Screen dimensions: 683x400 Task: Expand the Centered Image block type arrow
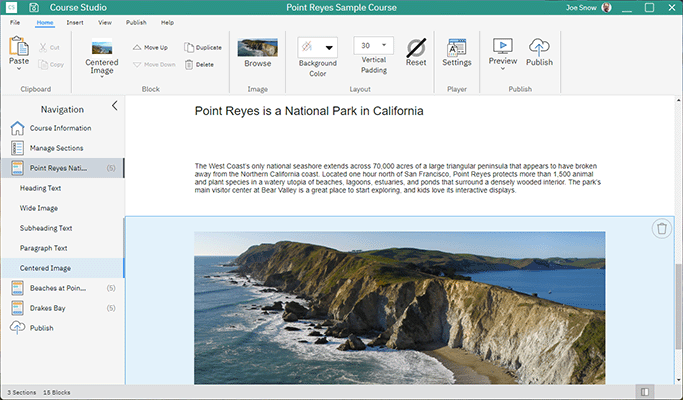click(x=102, y=77)
